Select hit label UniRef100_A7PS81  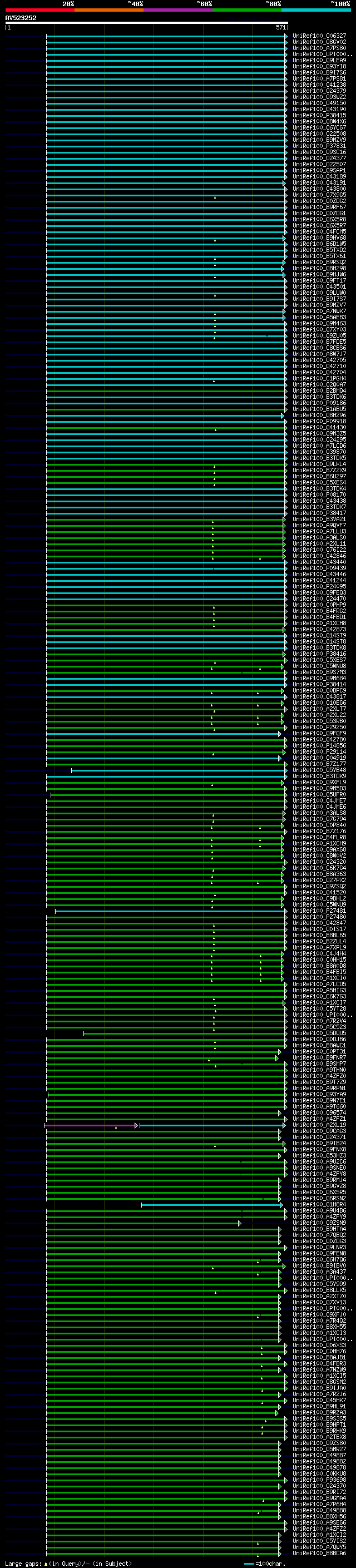coord(319,78)
